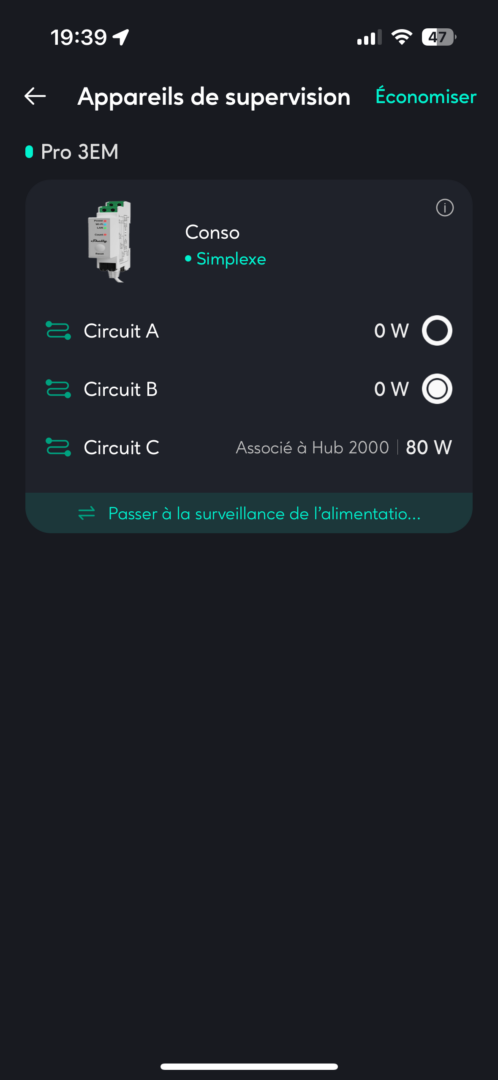Open the Pro 3EM device image
Image resolution: width=498 pixels, height=1080 pixels.
108,242
